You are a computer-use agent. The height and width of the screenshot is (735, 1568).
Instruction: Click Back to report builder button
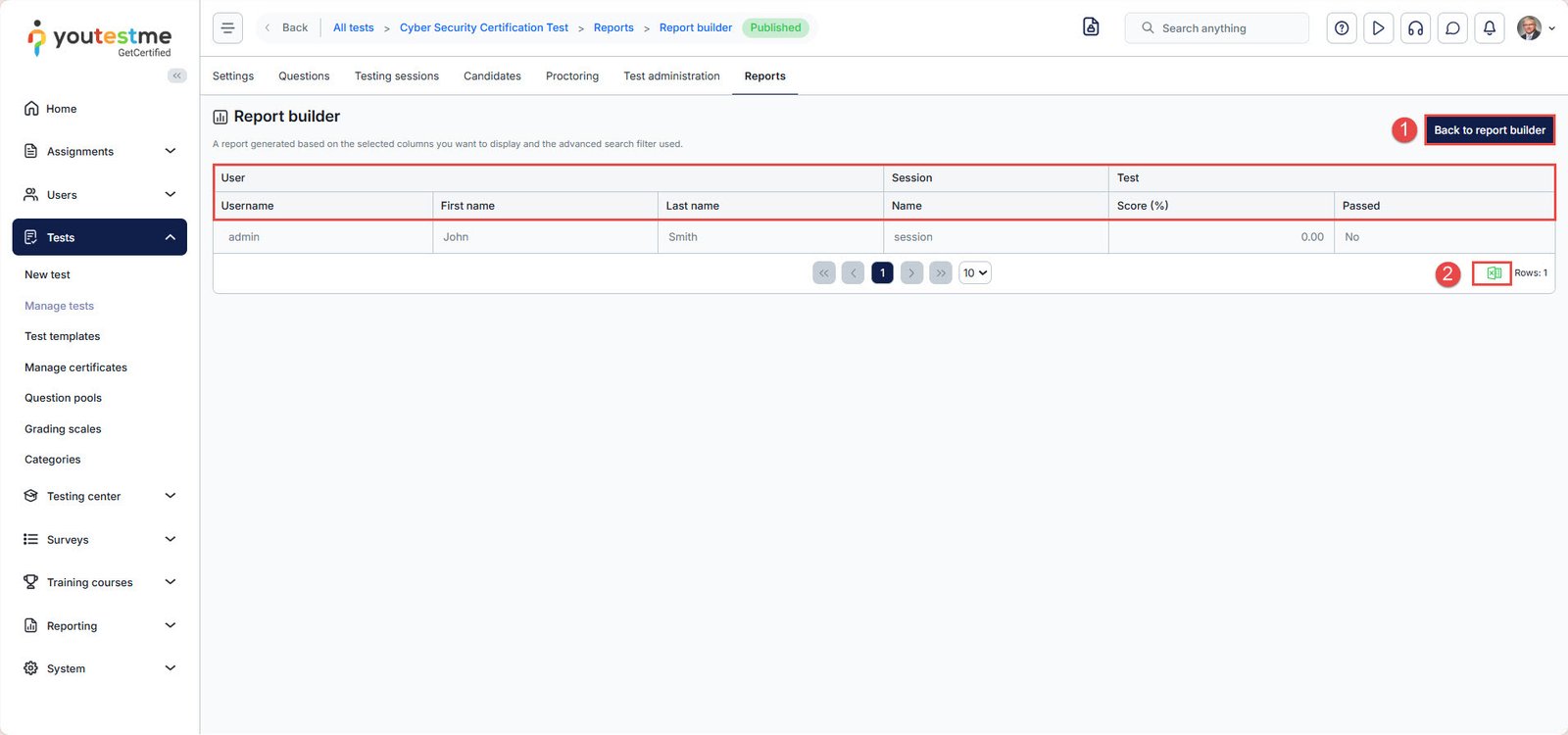(x=1489, y=130)
